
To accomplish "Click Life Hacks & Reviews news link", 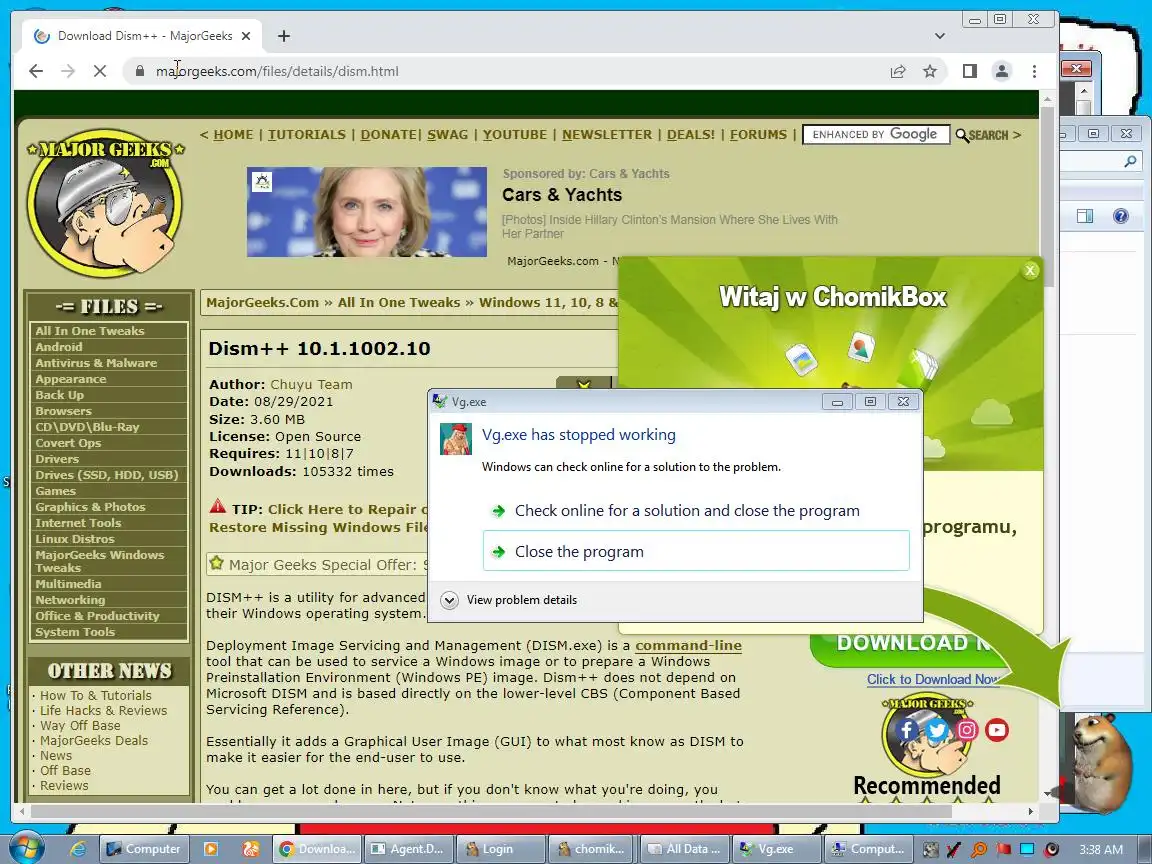I will coord(104,710).
